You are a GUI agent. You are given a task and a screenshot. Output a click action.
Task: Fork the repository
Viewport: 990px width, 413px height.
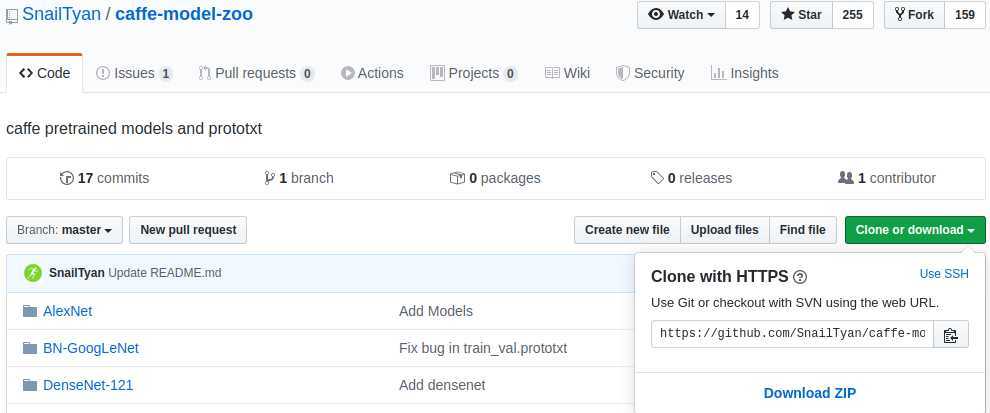(913, 15)
